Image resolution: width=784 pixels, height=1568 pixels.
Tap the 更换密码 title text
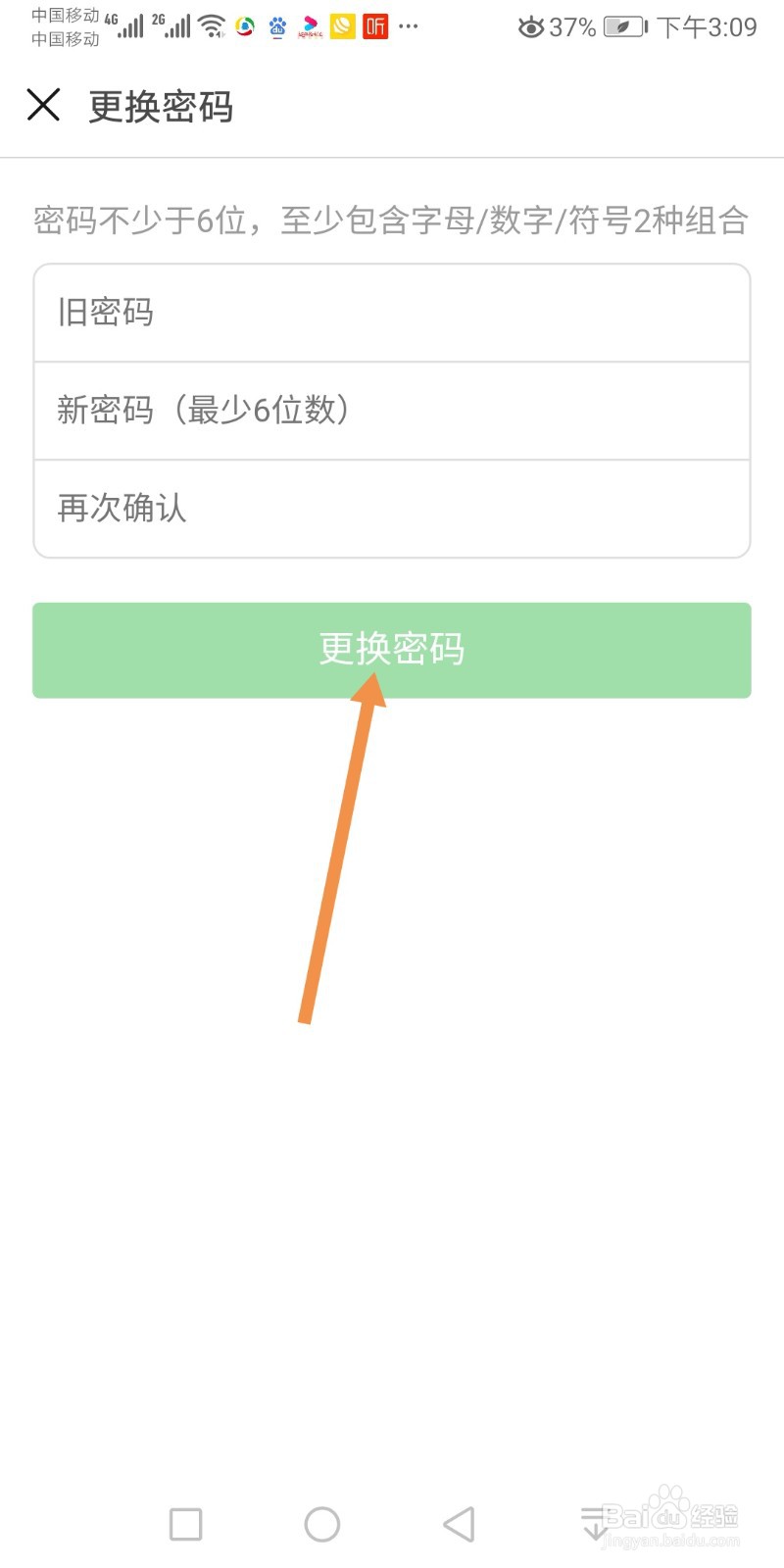161,108
